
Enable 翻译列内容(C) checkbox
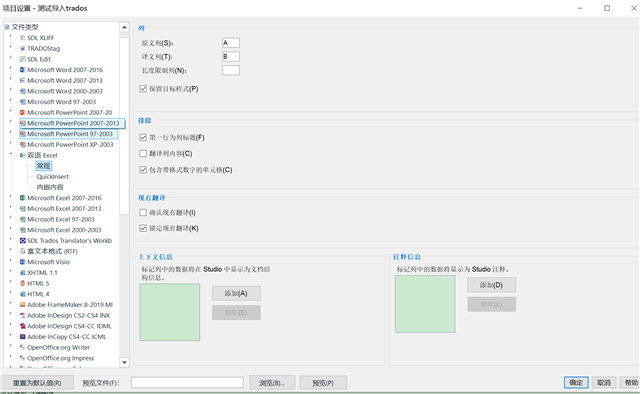tap(143, 154)
